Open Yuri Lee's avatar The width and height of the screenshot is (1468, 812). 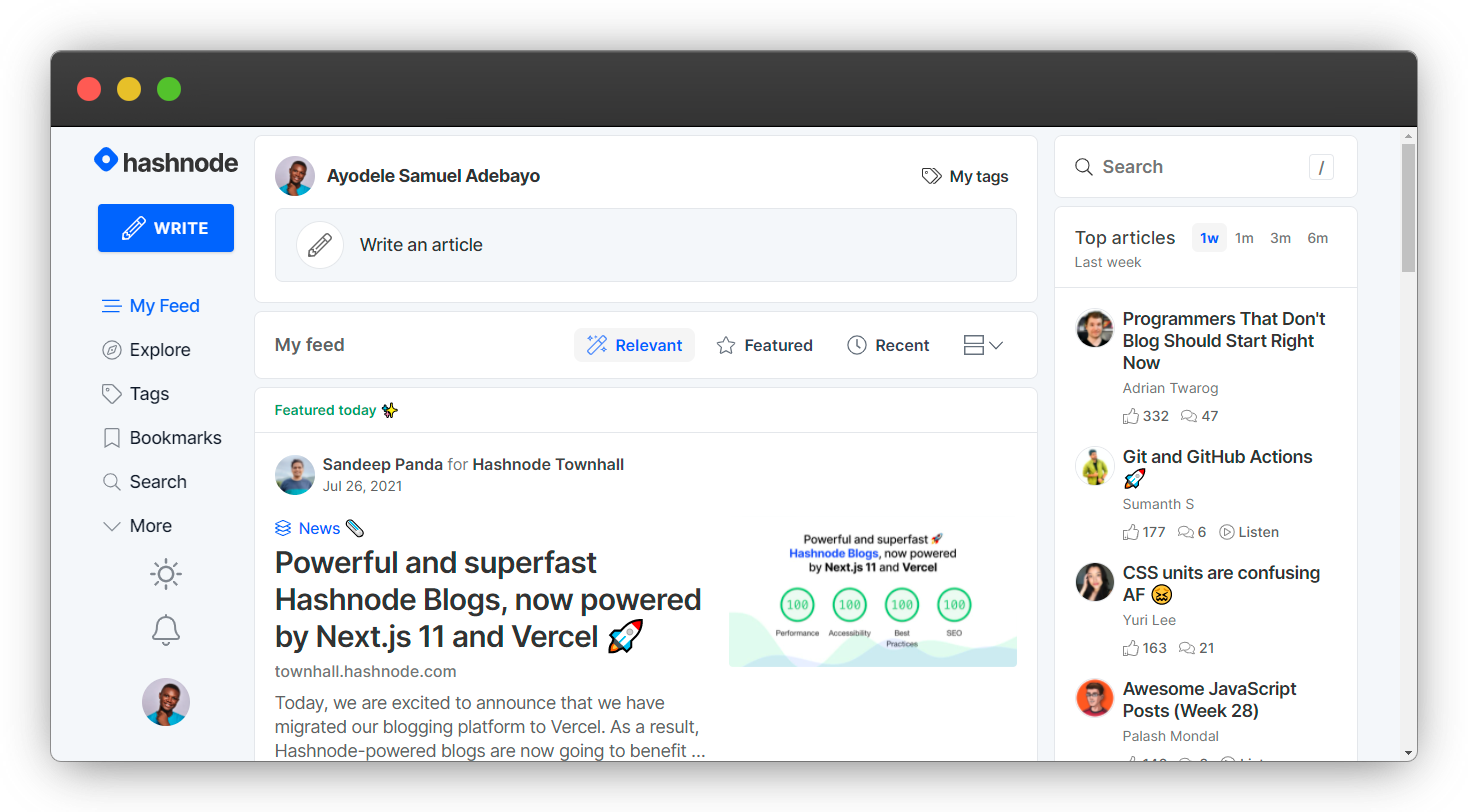(1095, 582)
